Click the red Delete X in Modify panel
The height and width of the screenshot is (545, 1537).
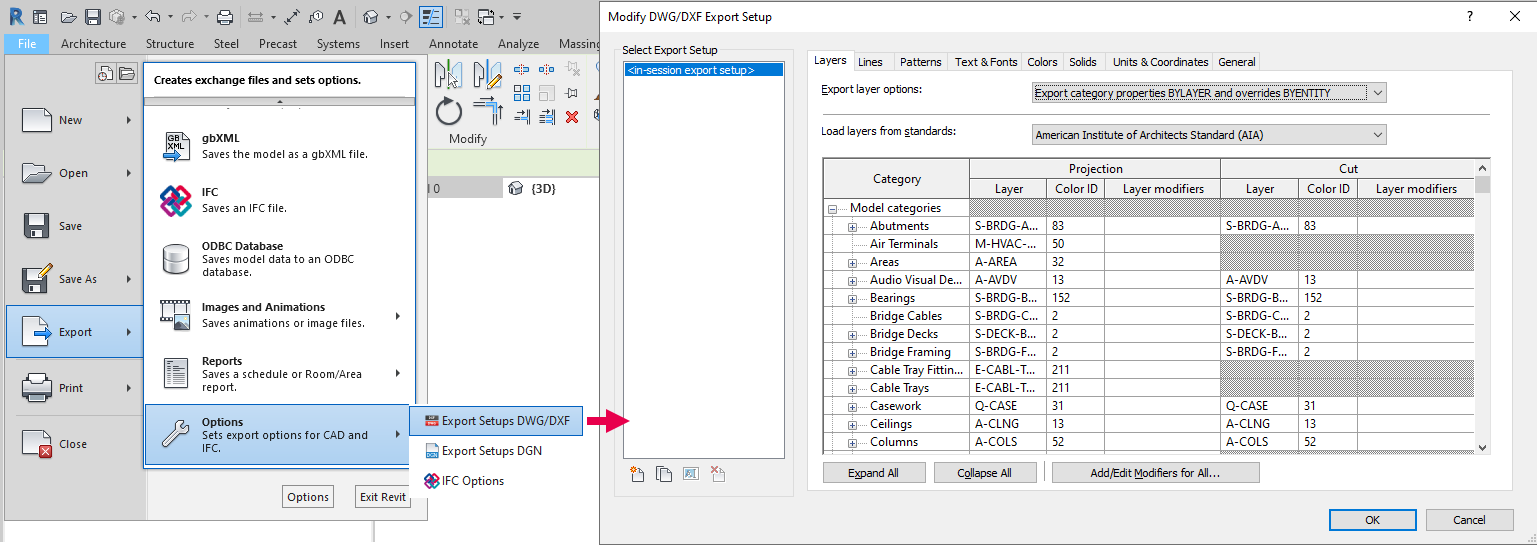click(x=572, y=117)
